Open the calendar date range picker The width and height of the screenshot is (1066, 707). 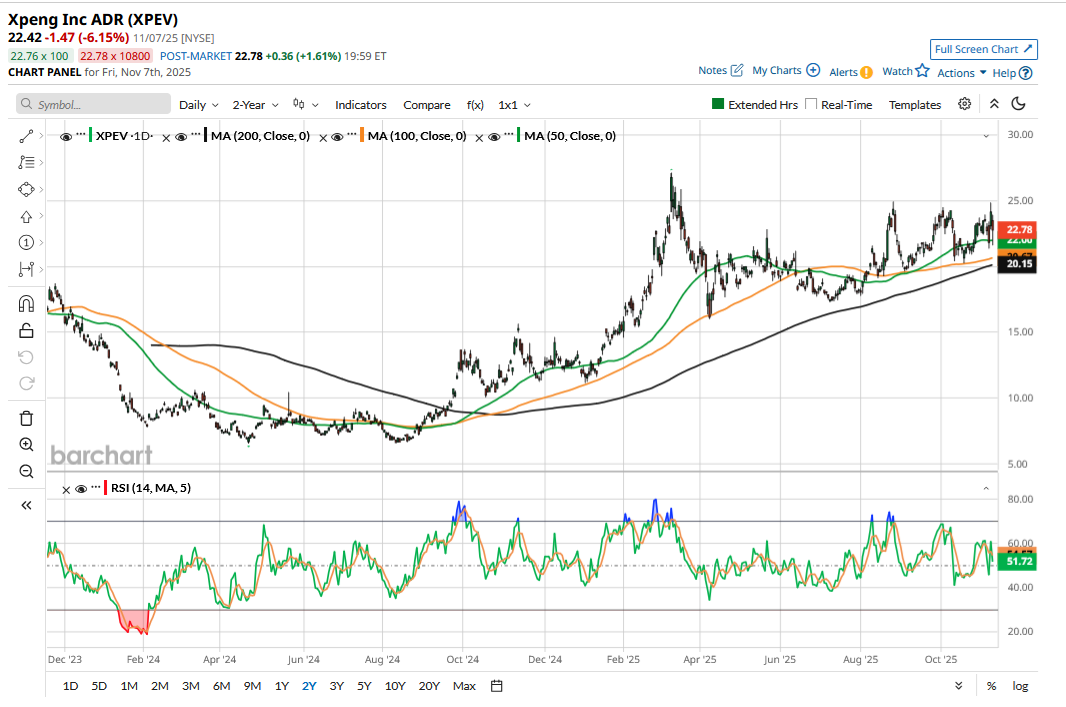[x=497, y=686]
